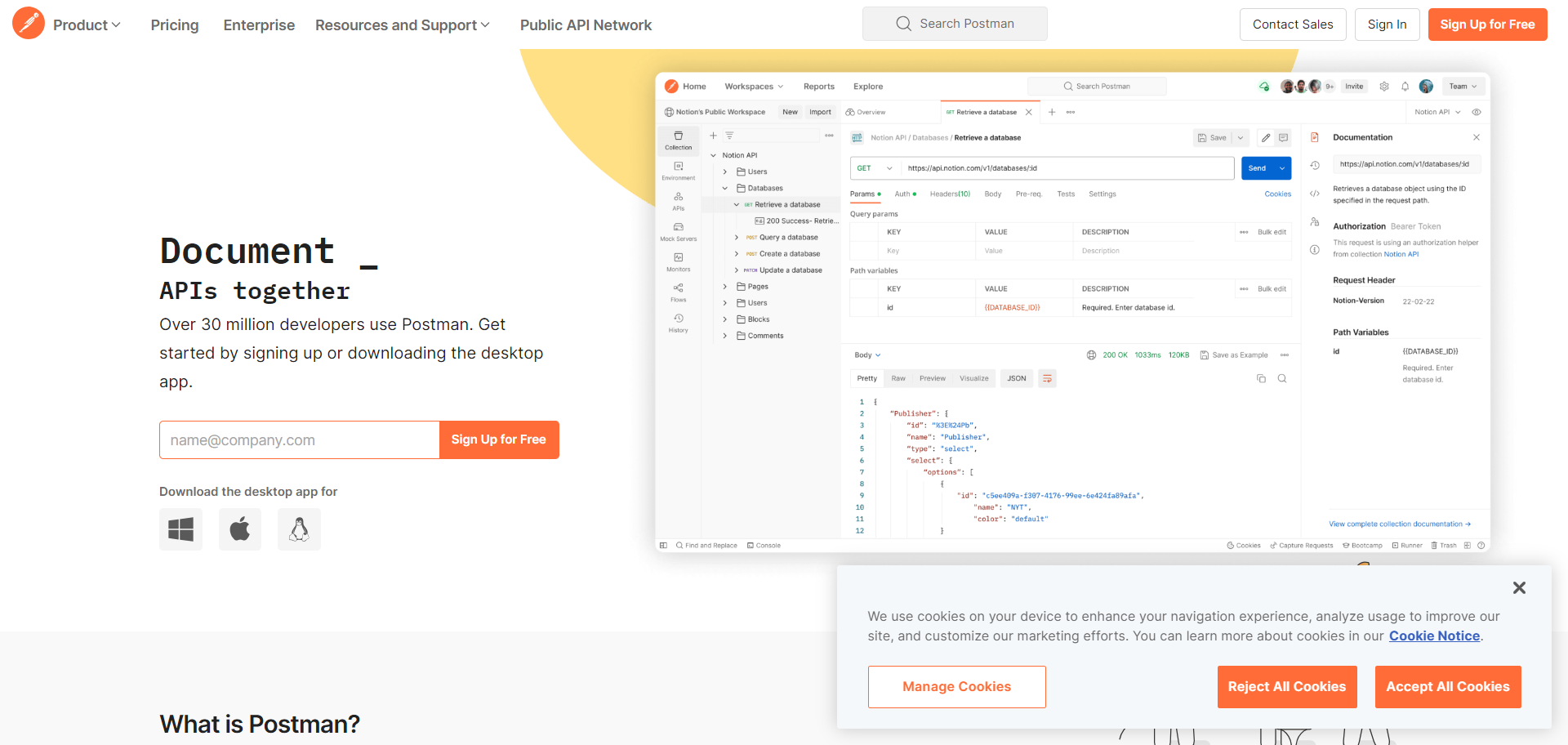Select Query a database request in the tree

tap(782, 238)
